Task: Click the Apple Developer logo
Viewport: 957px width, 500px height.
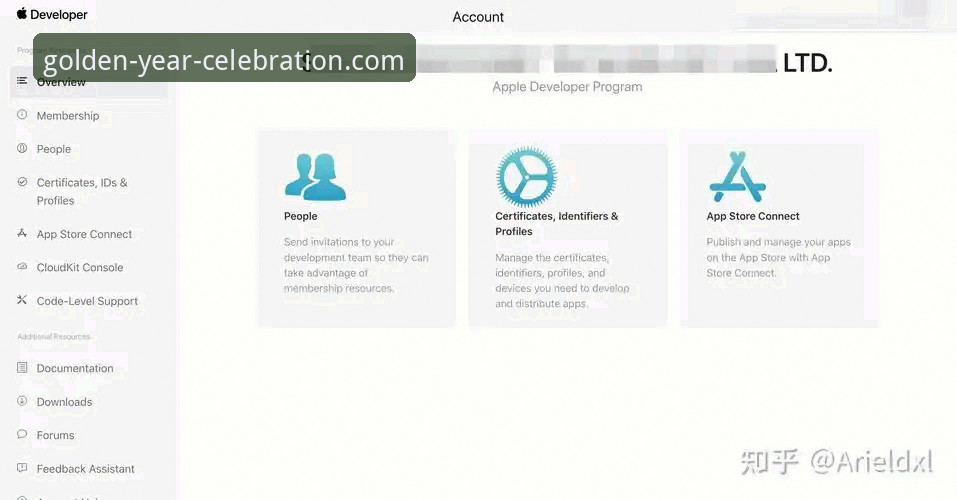Action: [x=52, y=15]
